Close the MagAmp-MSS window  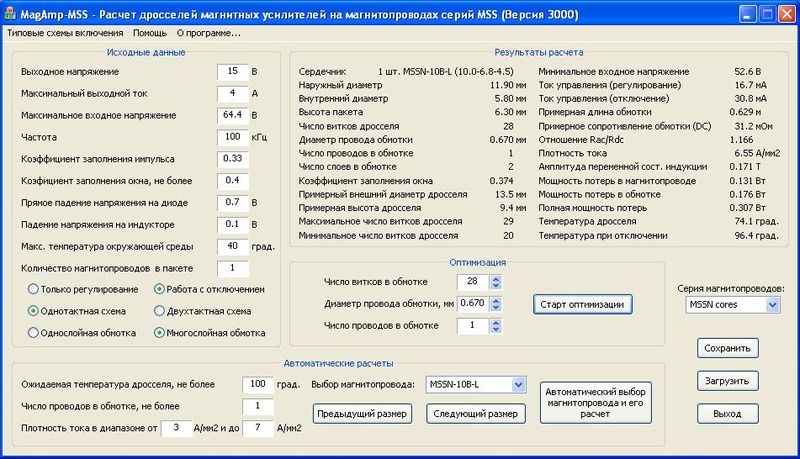[x=786, y=14]
